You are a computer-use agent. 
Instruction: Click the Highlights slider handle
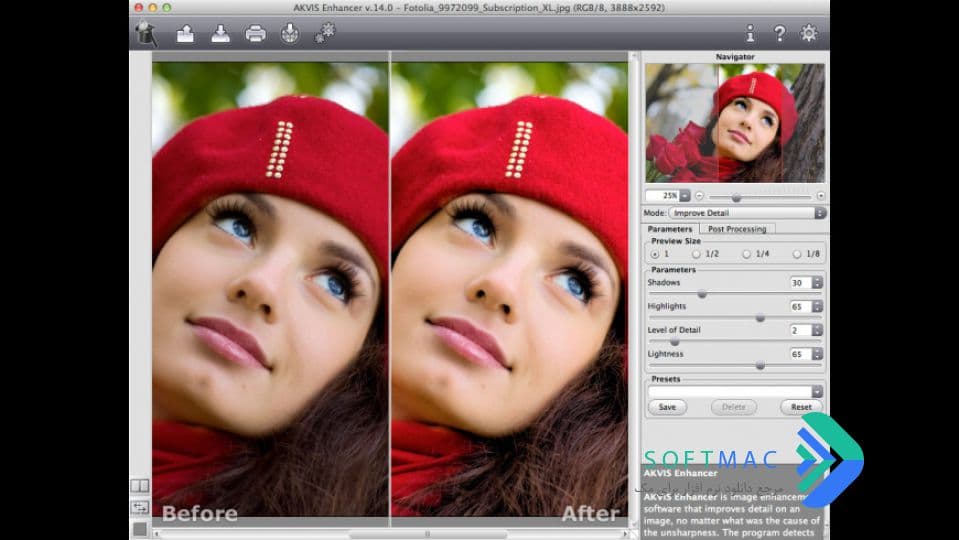point(760,318)
